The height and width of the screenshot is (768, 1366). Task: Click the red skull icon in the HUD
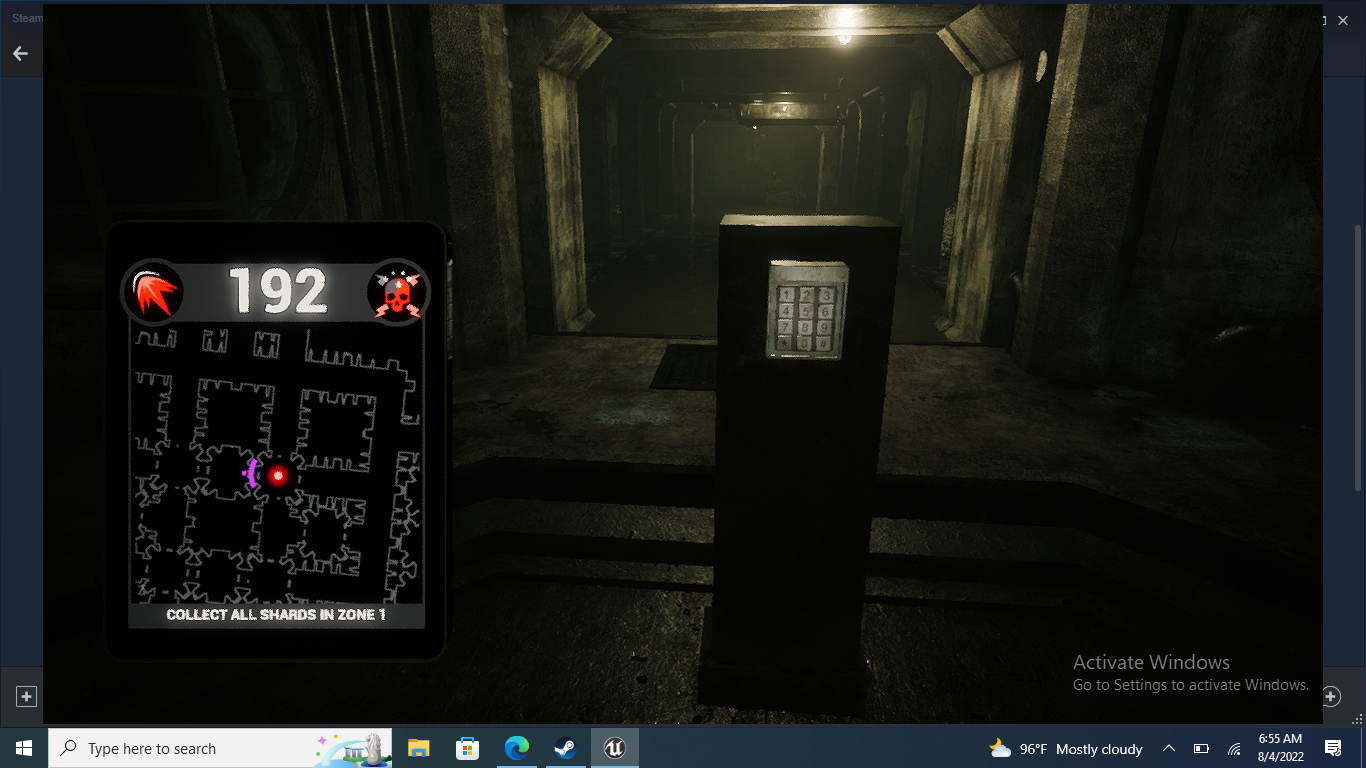point(399,293)
